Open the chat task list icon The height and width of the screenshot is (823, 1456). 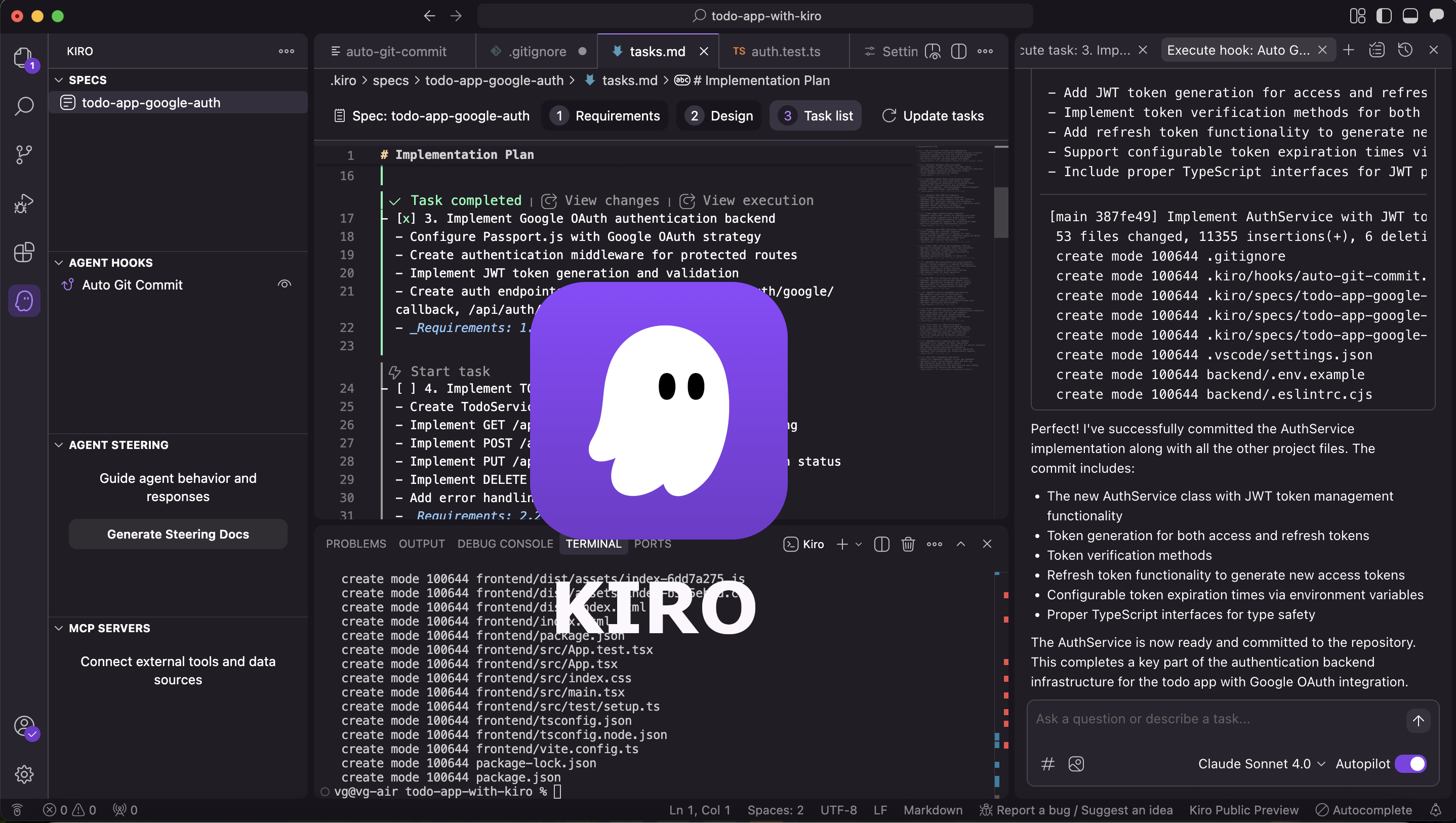tap(1377, 50)
